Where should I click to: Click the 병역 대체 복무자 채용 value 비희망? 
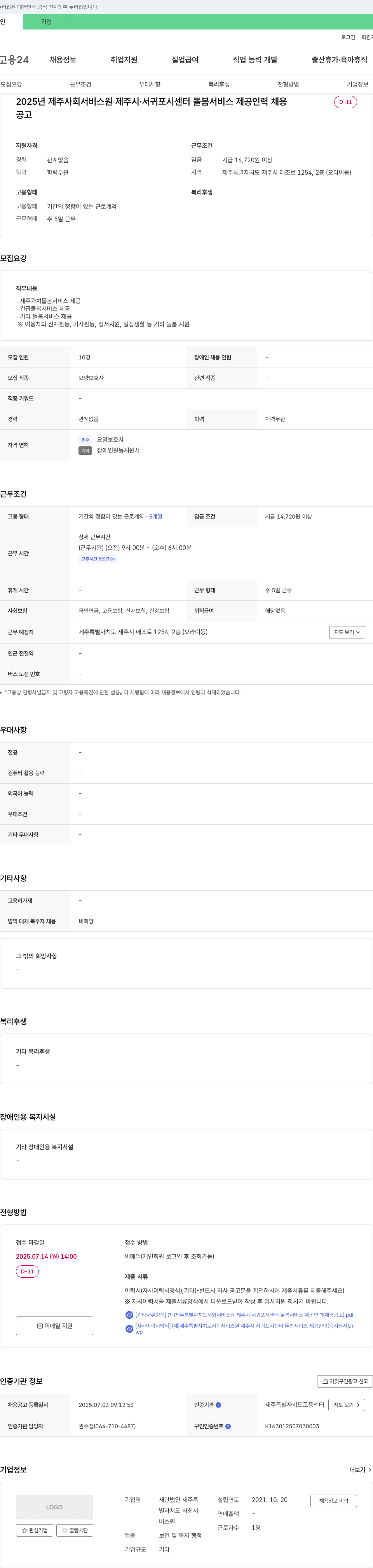[x=86, y=921]
